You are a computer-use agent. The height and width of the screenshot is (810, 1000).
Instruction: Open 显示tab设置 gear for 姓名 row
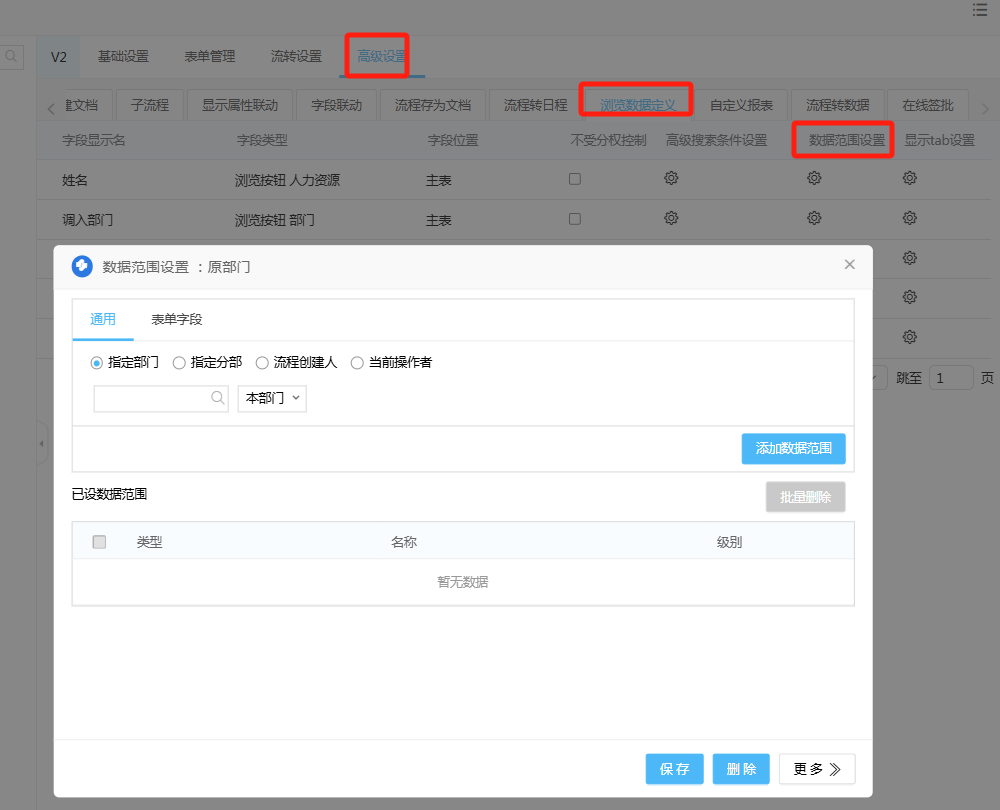click(x=909, y=178)
